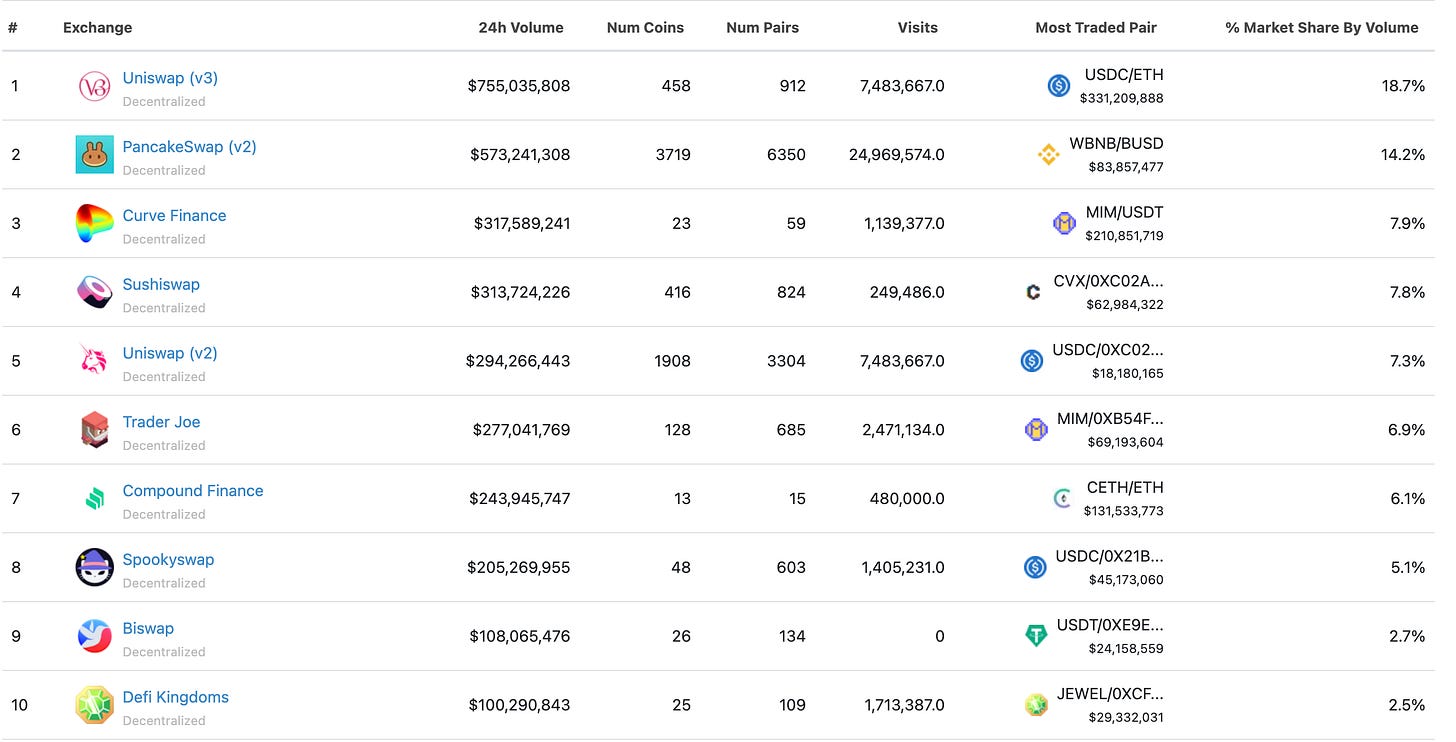1456x742 pixels.
Task: Click the Tether icon in Biswap row
Action: pyautogui.click(x=1036, y=636)
